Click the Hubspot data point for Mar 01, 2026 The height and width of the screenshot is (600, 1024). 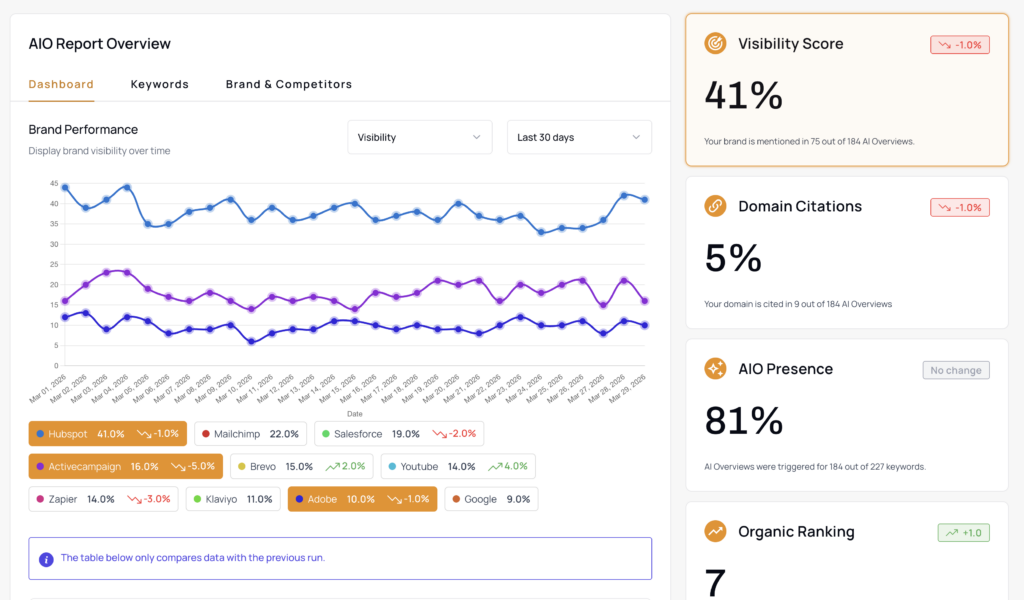tap(65, 187)
